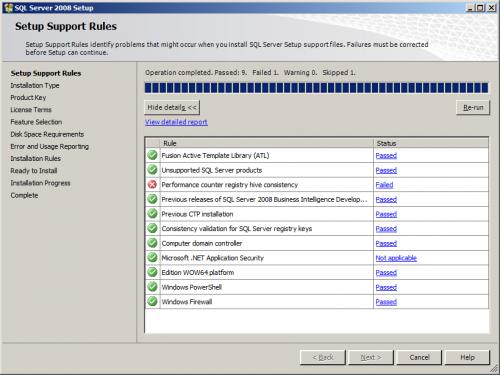Click the Re-run button
The width and height of the screenshot is (500, 375).
(x=473, y=107)
